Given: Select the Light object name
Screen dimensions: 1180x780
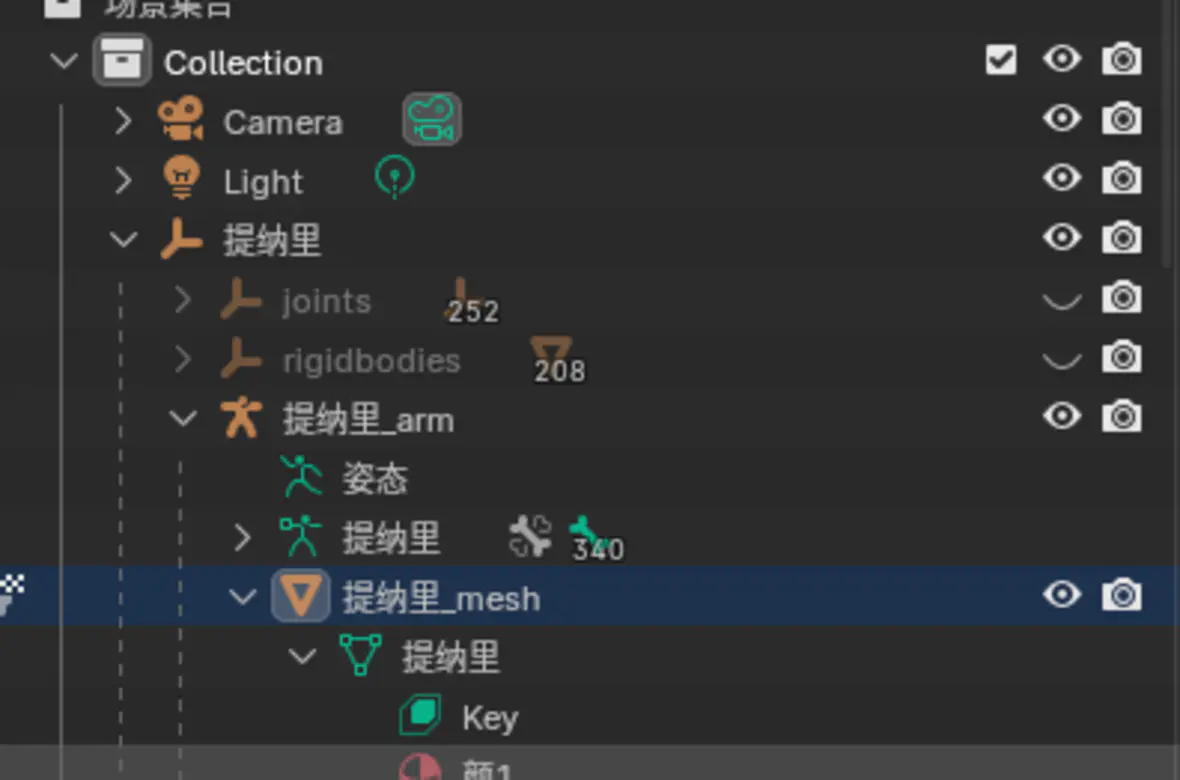Looking at the screenshot, I should pos(263,182).
